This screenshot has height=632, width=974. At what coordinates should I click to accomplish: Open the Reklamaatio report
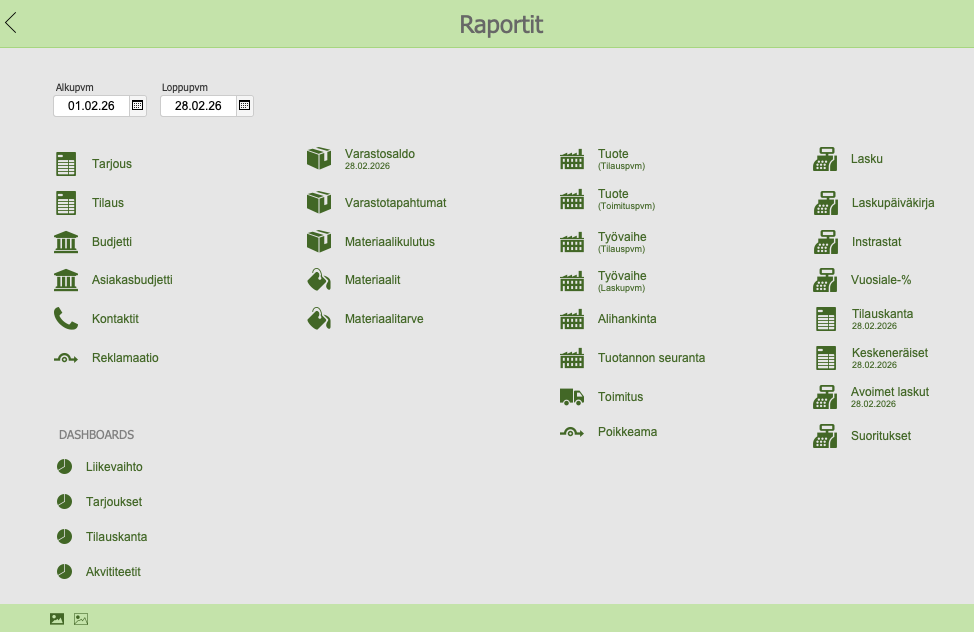point(125,358)
